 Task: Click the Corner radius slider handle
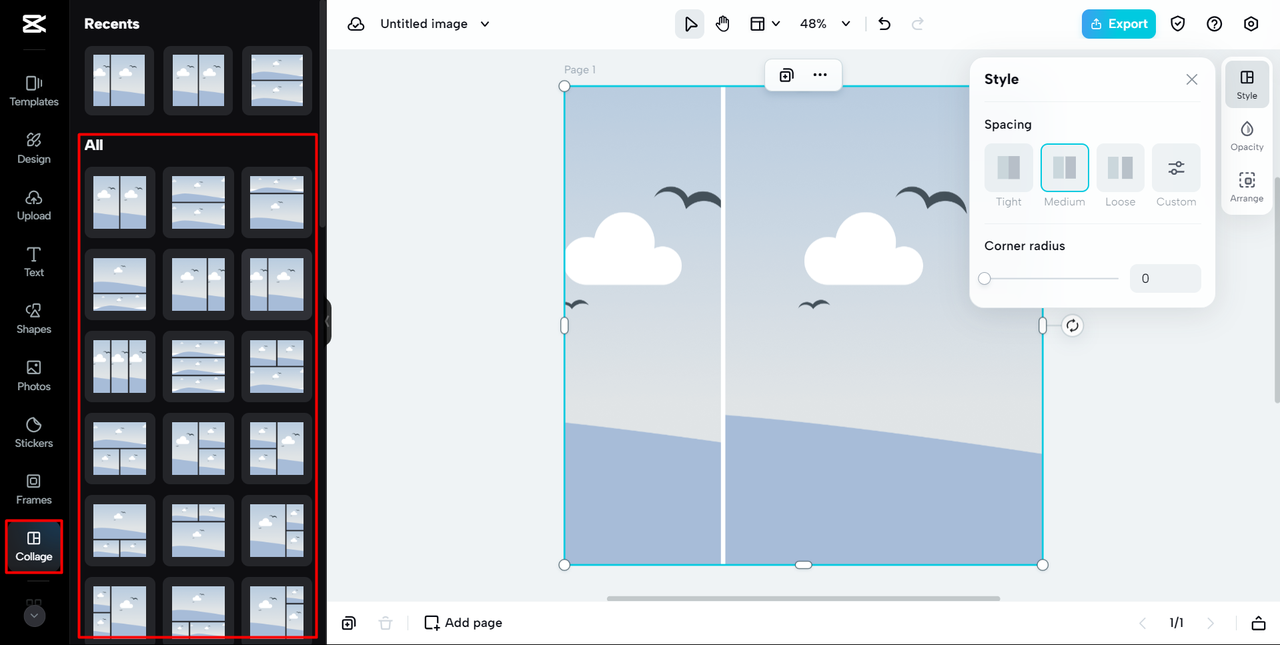[985, 279]
